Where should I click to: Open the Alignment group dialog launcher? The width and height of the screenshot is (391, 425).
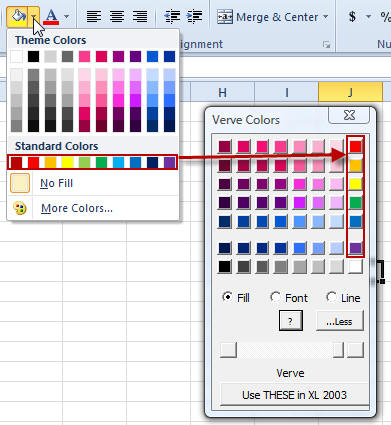point(327,44)
